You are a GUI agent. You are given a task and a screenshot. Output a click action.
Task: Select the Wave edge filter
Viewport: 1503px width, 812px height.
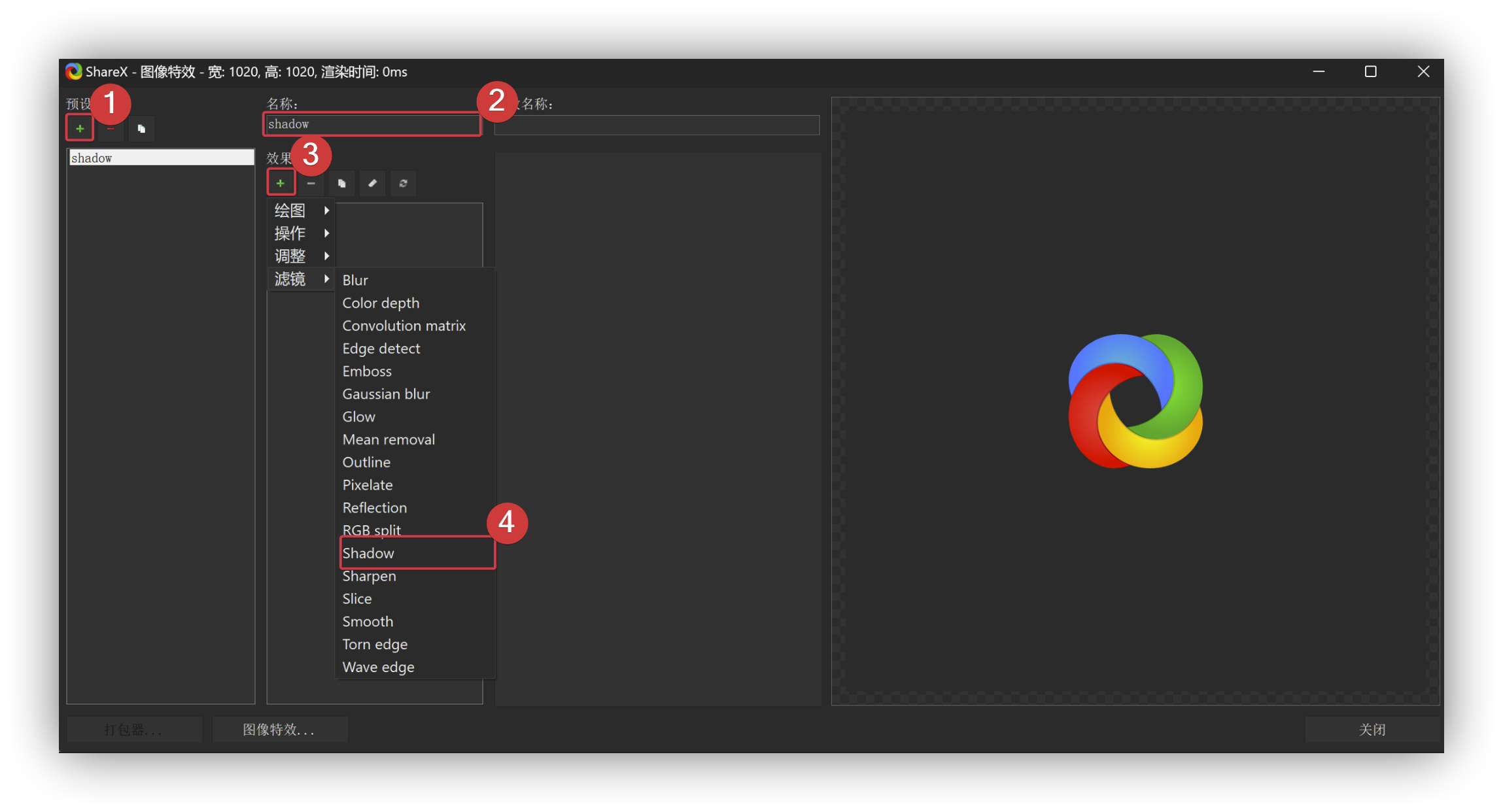point(415,667)
